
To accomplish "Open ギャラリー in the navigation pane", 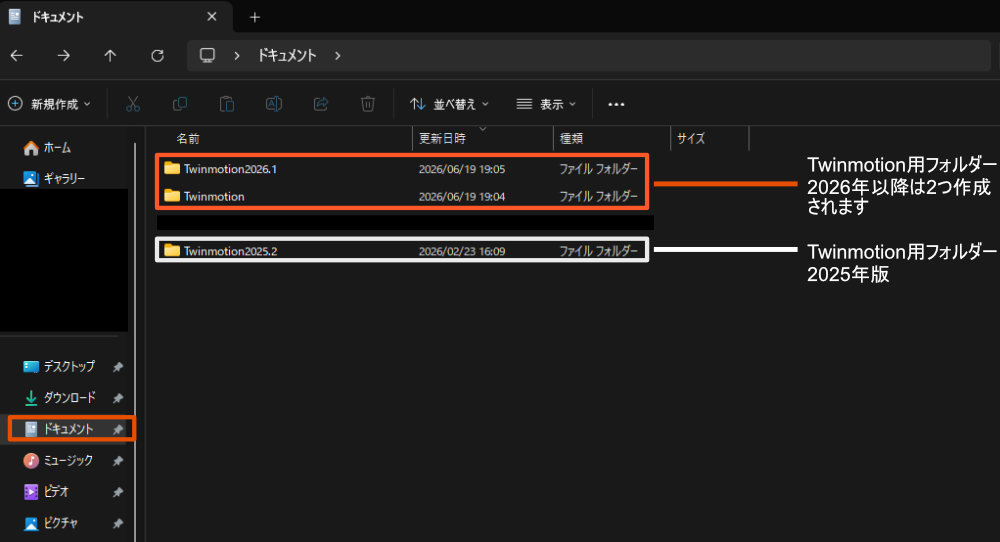I will tap(54, 179).
